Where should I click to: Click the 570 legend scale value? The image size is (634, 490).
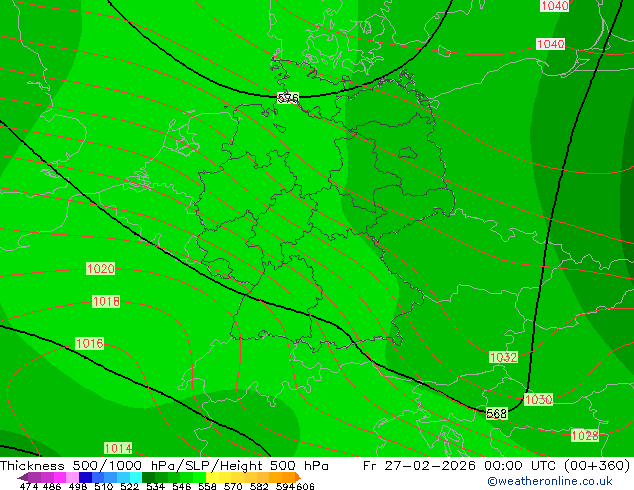(233, 486)
